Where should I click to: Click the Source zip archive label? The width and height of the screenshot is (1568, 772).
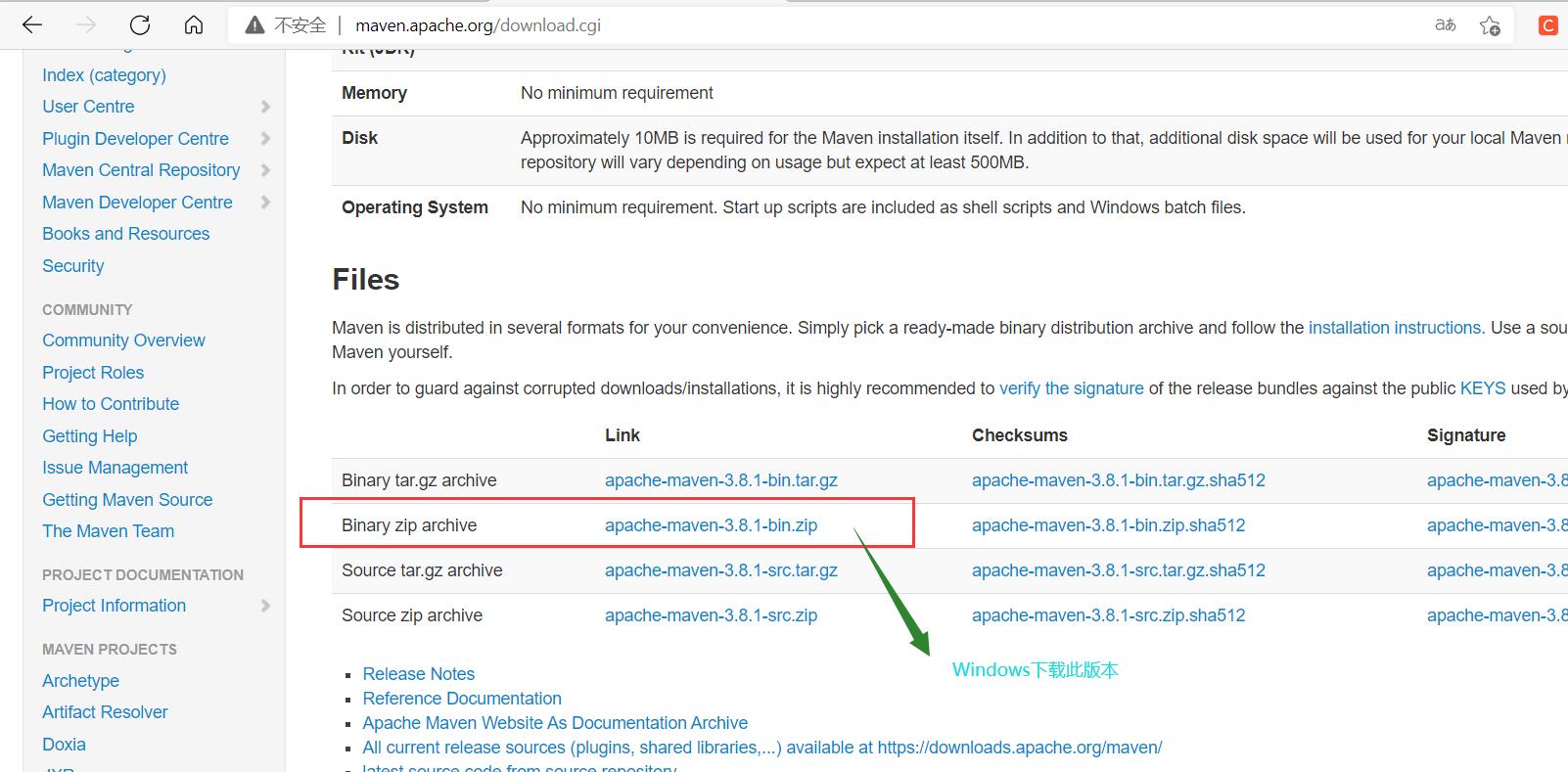tap(412, 615)
